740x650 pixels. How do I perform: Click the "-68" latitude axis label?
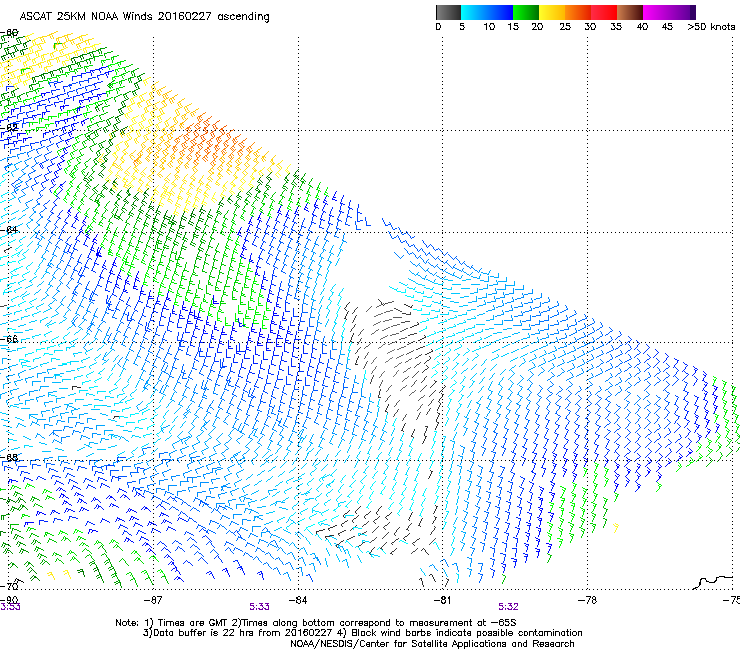(x=10, y=457)
